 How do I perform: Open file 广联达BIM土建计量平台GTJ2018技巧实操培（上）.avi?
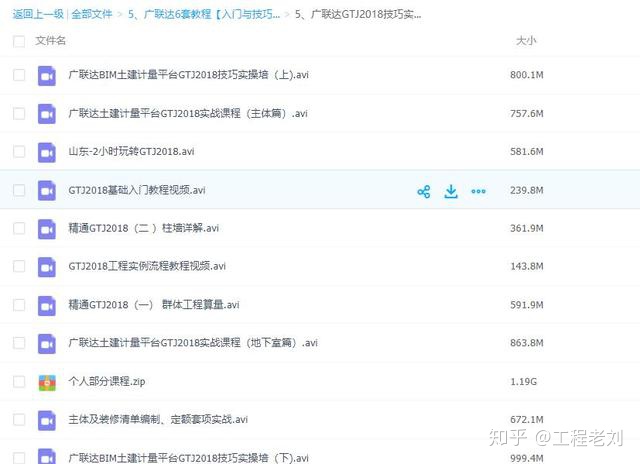coord(189,75)
